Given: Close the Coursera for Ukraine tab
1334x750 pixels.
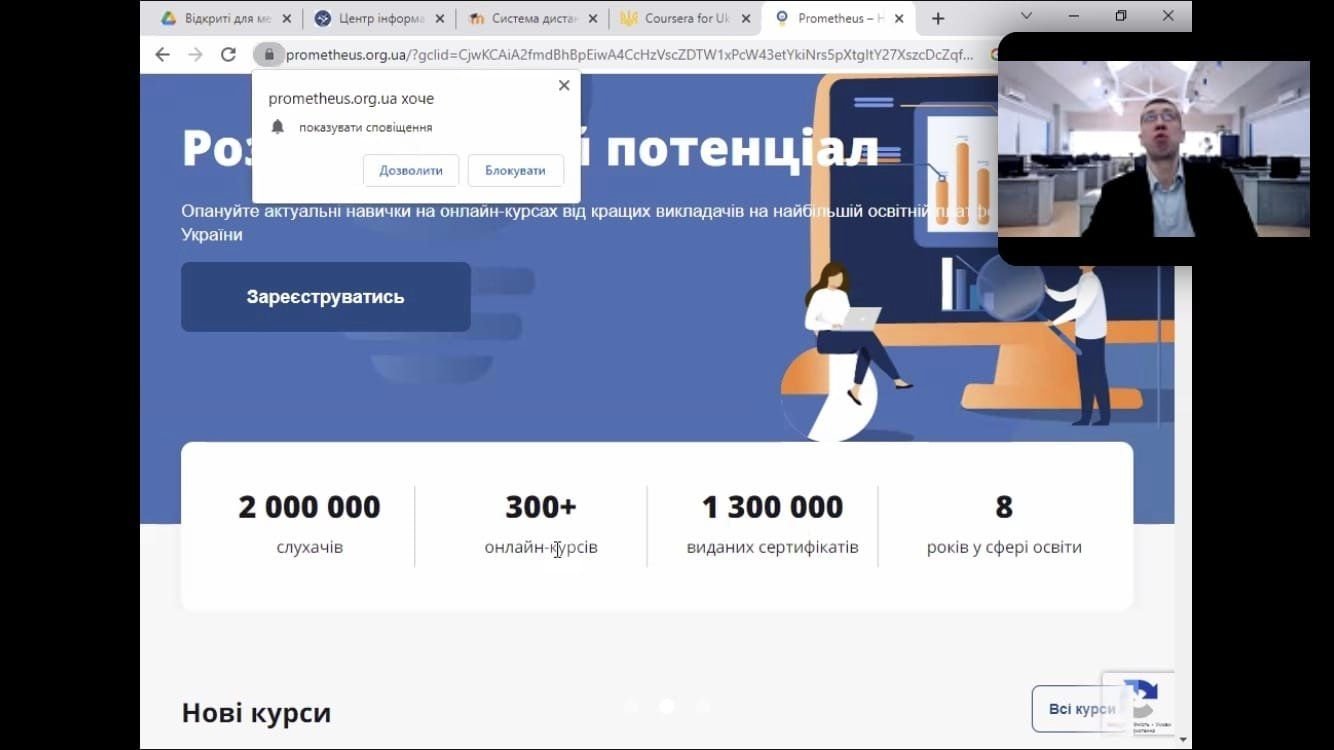Looking at the screenshot, I should tap(746, 18).
